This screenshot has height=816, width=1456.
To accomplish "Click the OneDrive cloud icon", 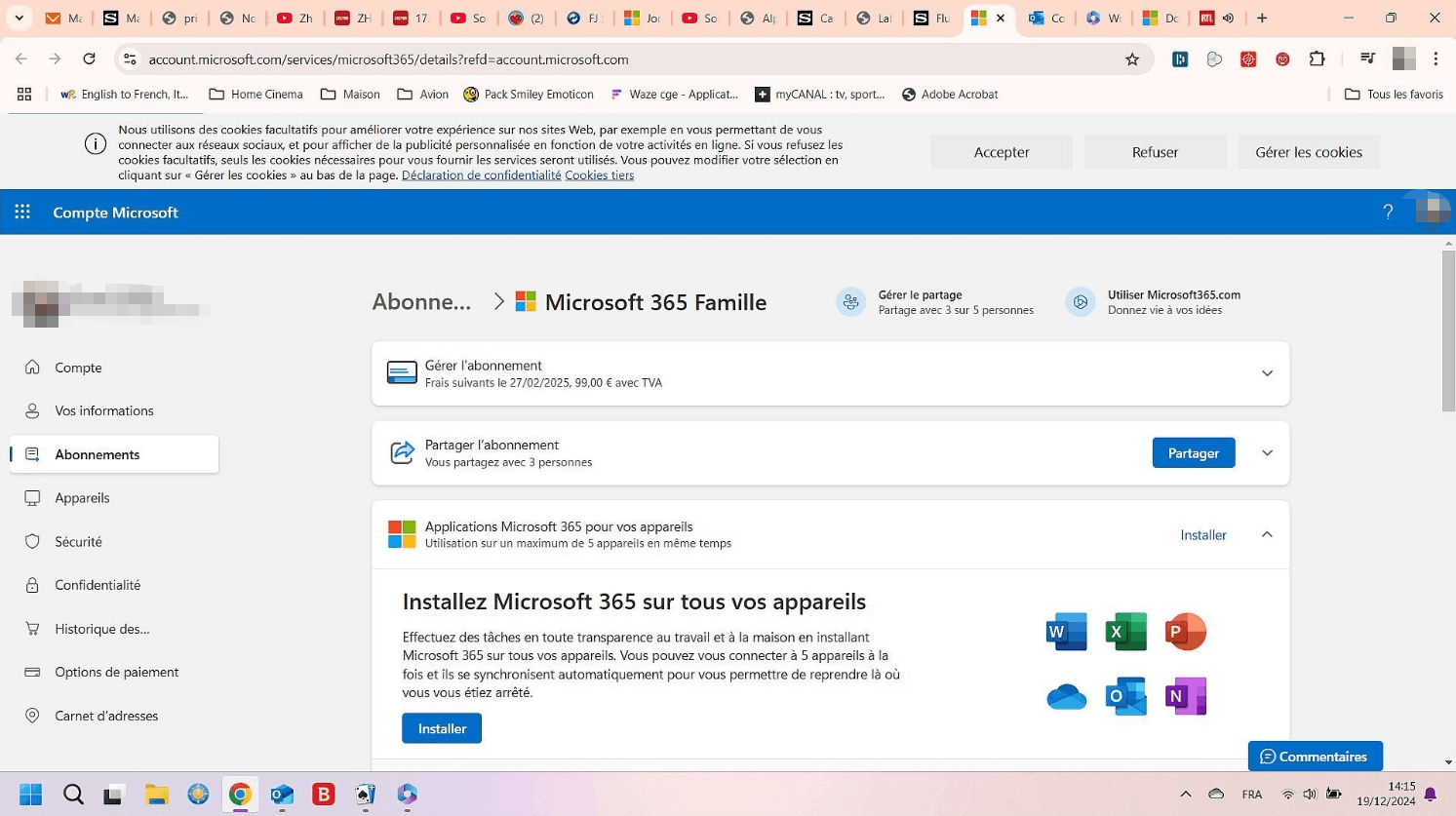I will point(1066,697).
